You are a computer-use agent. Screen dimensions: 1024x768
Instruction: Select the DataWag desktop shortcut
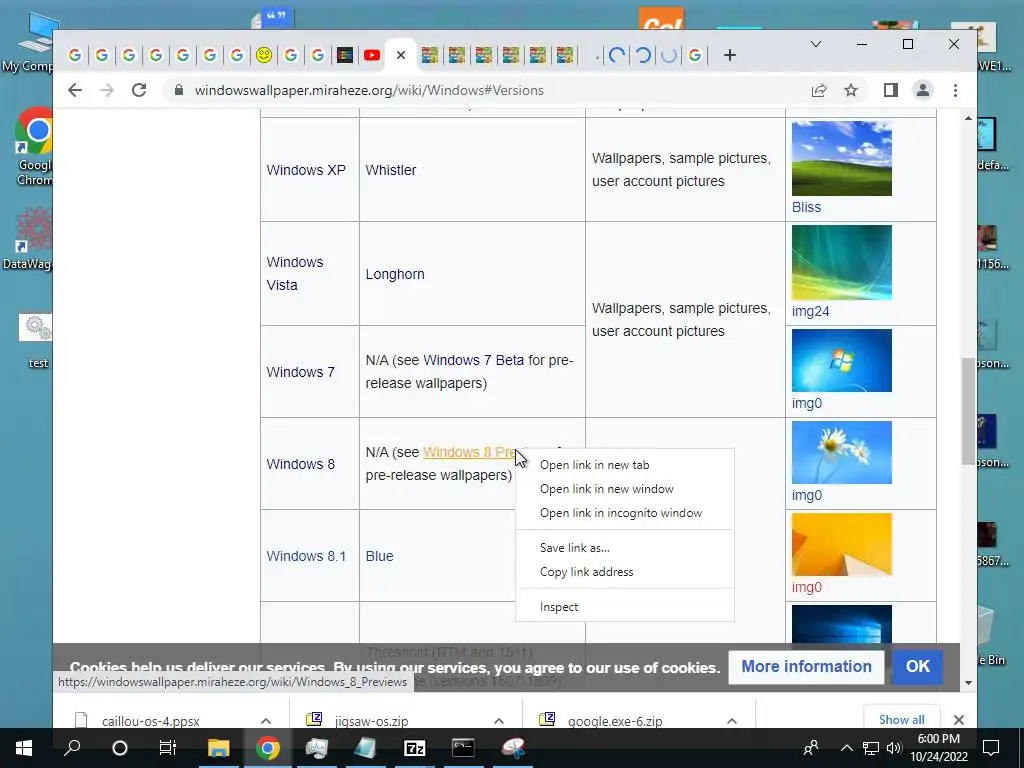click(x=27, y=238)
